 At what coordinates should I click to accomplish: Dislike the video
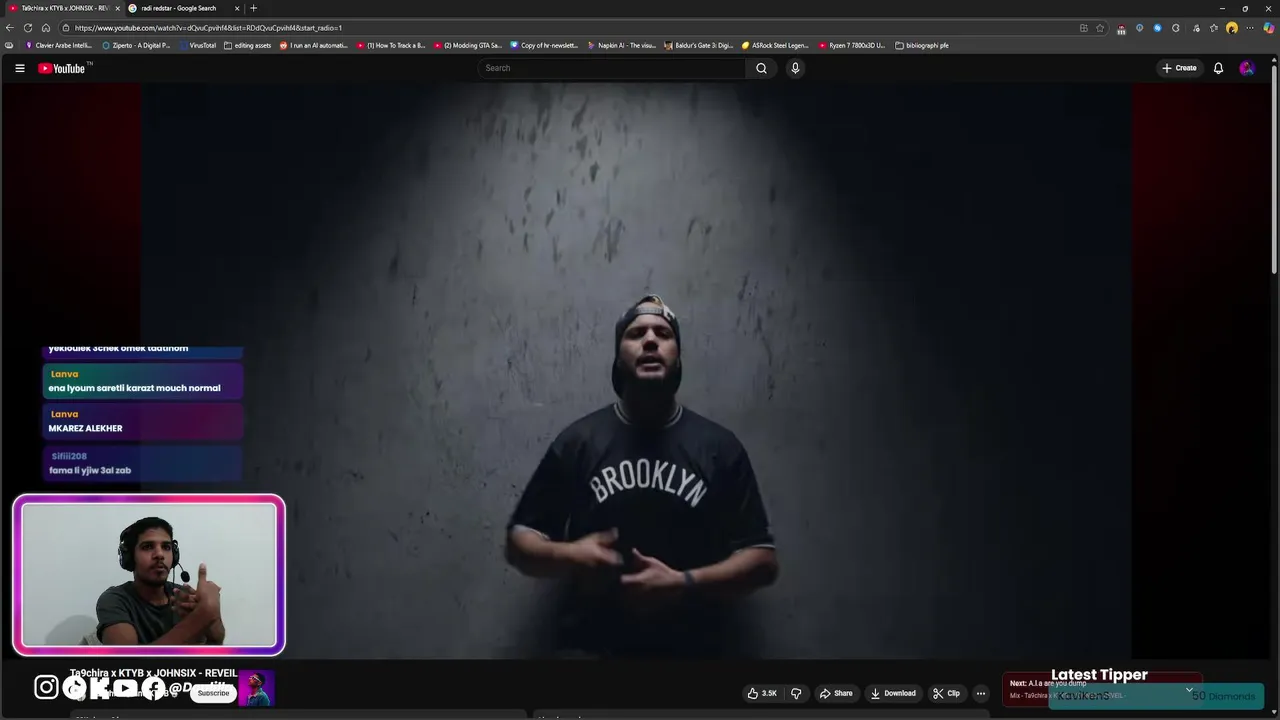[796, 693]
